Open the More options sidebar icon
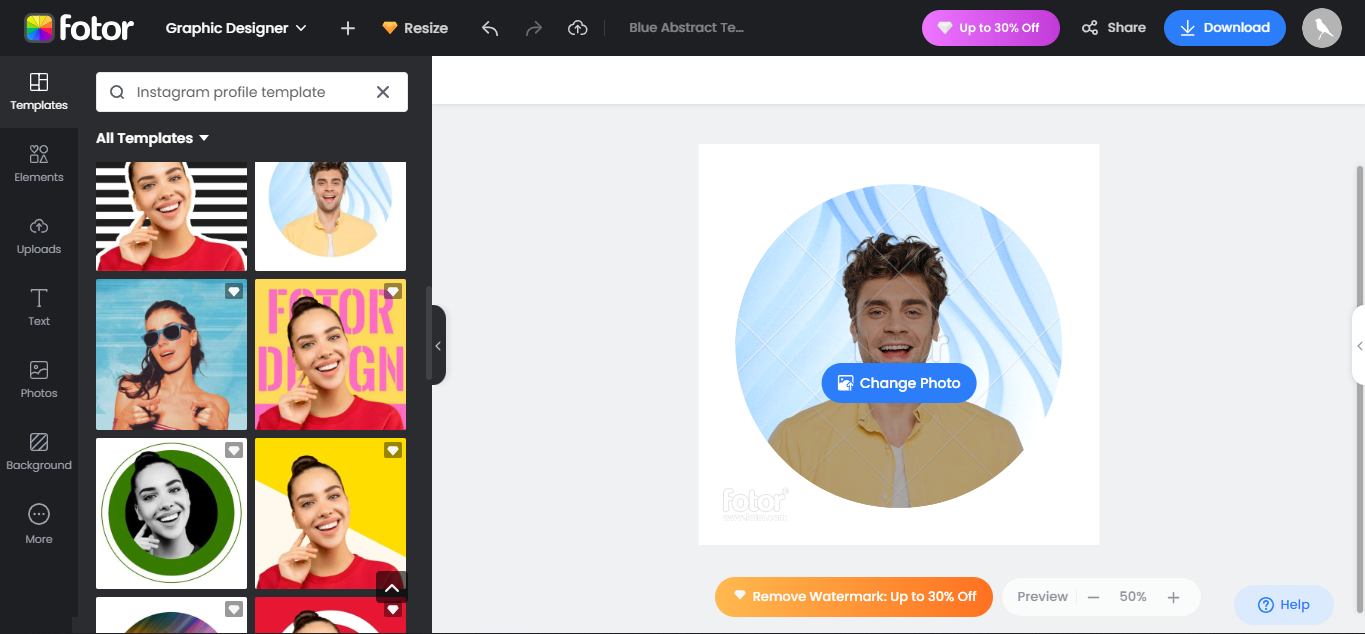Viewport: 1365px width, 634px height. click(39, 522)
